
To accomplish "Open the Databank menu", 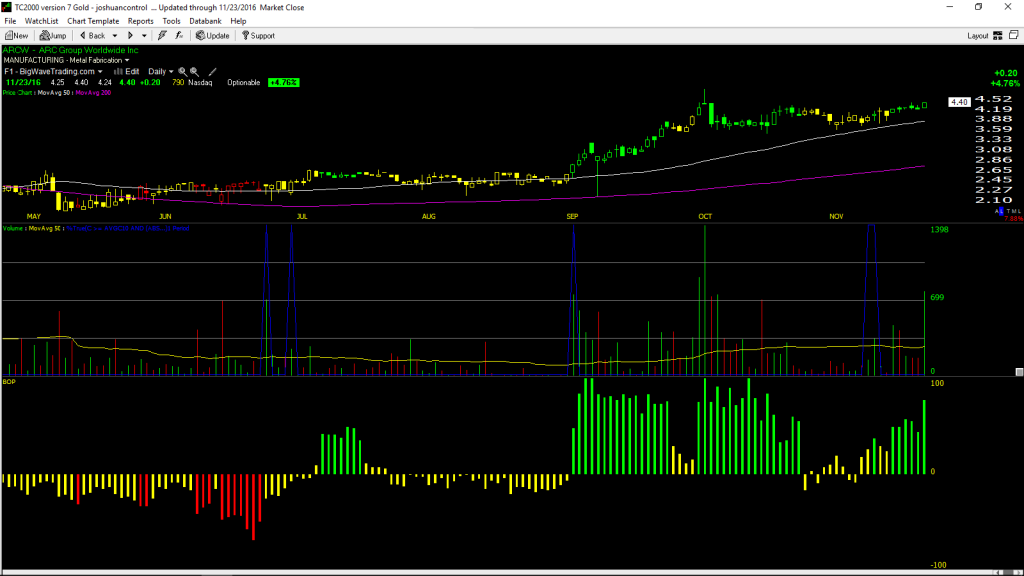I will pyautogui.click(x=205, y=21).
